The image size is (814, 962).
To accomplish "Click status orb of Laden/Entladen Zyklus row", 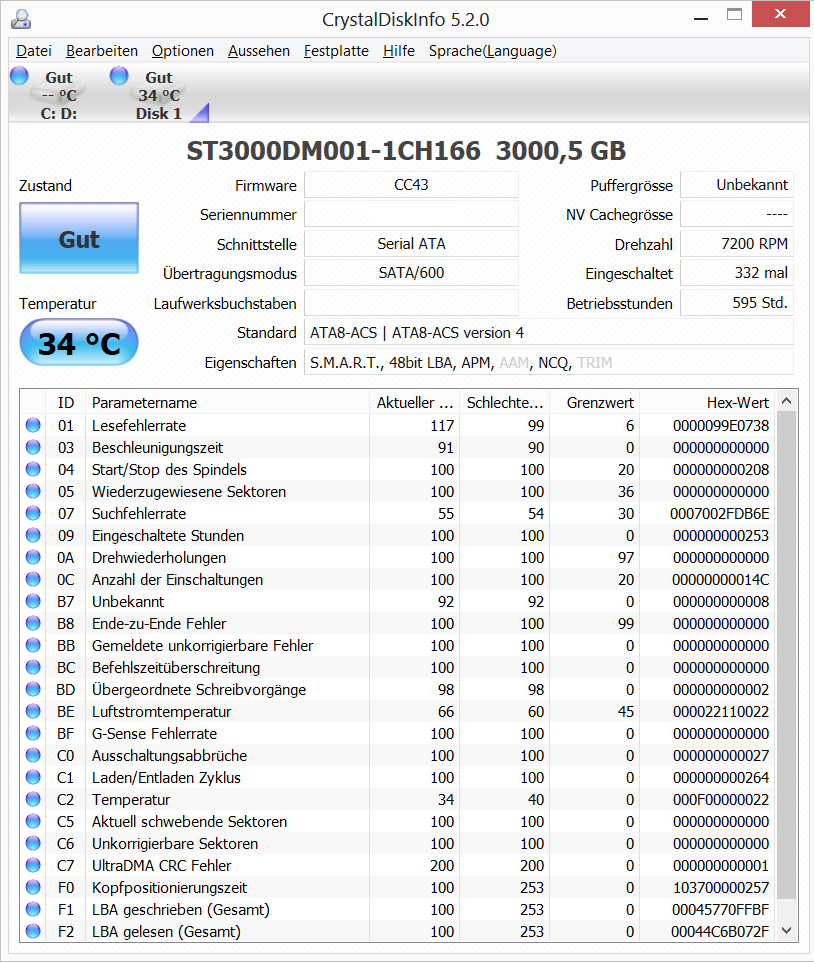I will pos(33,777).
